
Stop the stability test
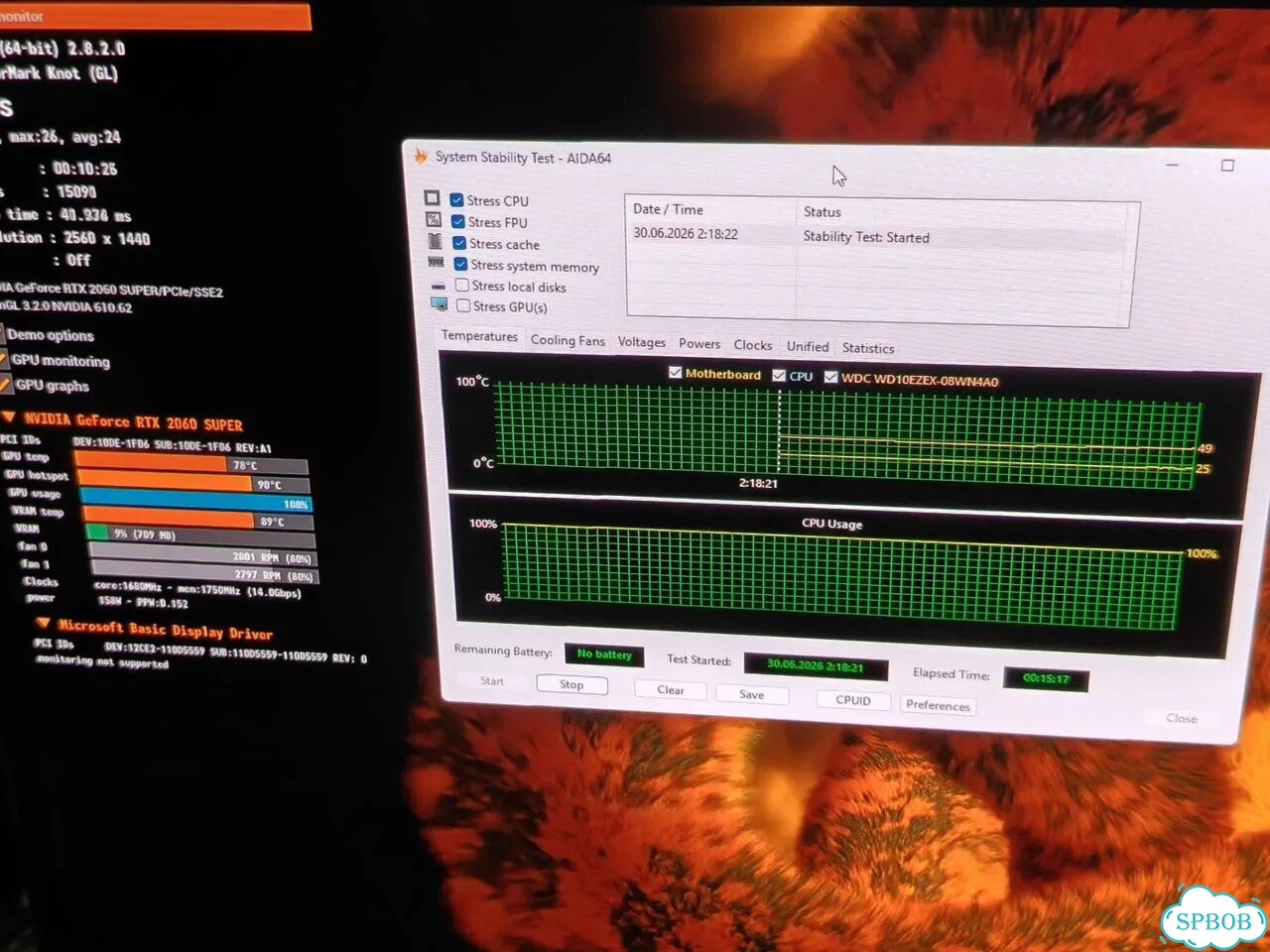[x=571, y=684]
